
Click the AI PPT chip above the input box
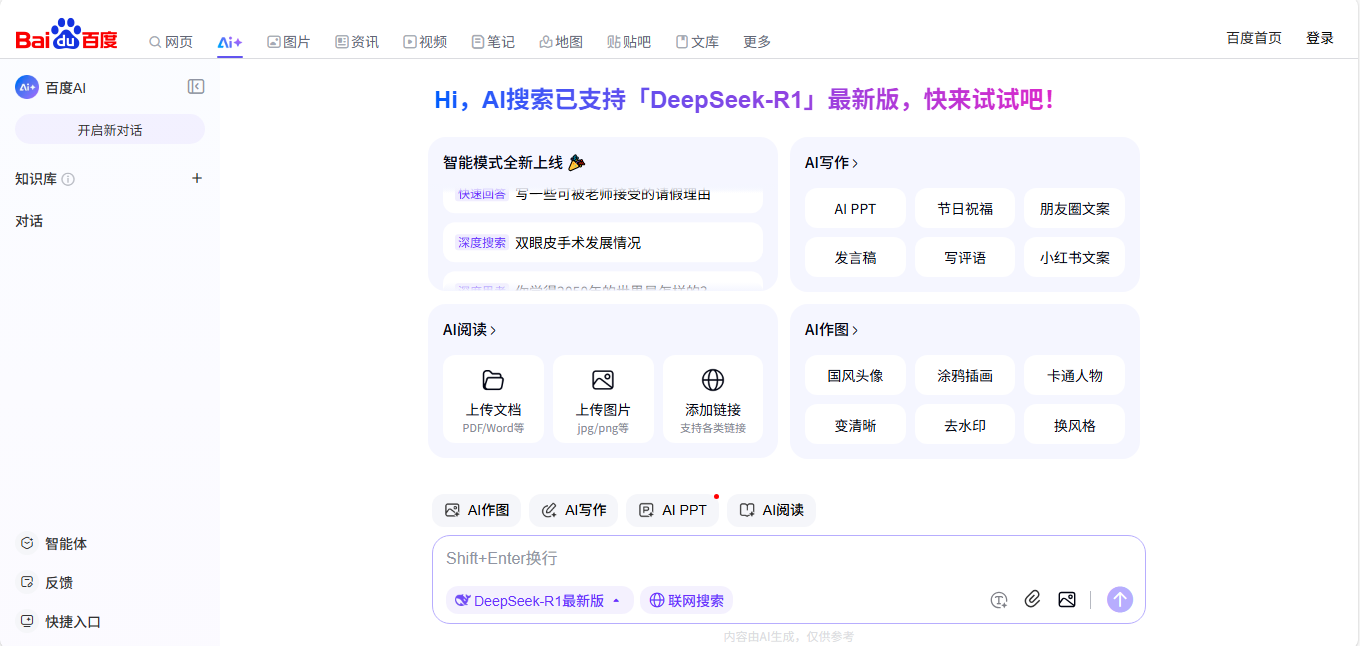click(x=672, y=510)
